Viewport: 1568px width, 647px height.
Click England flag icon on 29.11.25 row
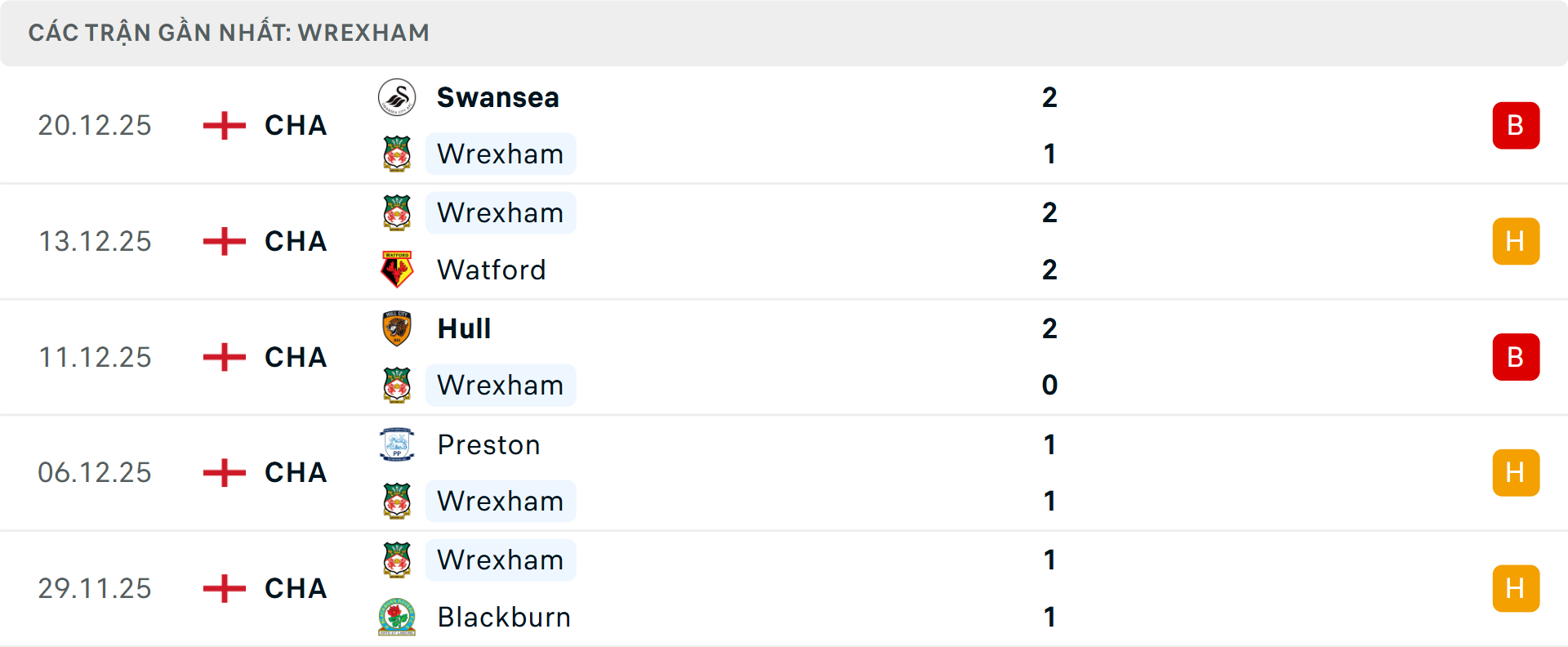tap(225, 588)
